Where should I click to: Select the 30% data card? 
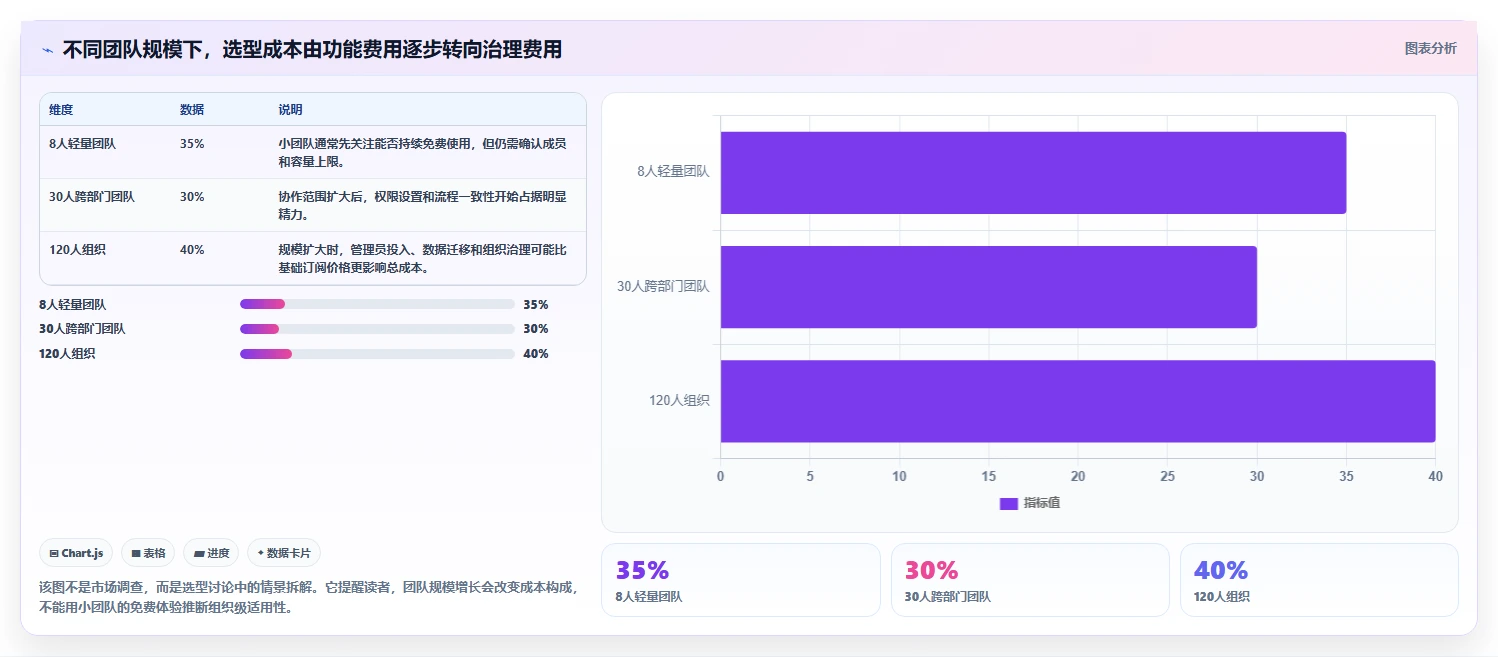point(1030,580)
